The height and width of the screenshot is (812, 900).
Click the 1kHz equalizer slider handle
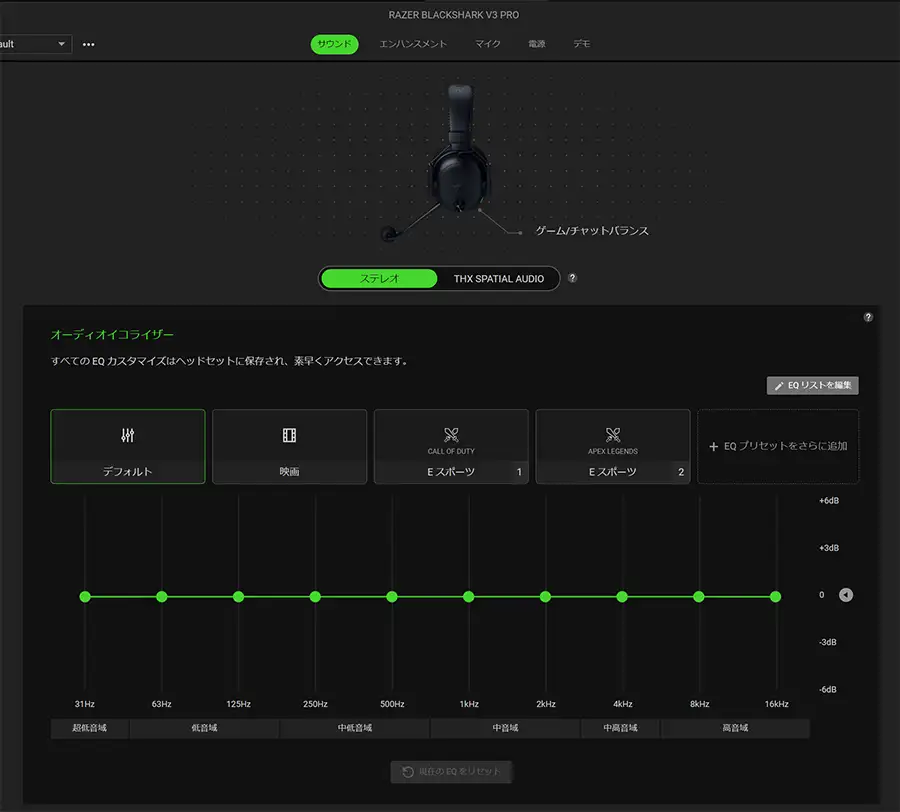[x=468, y=597]
